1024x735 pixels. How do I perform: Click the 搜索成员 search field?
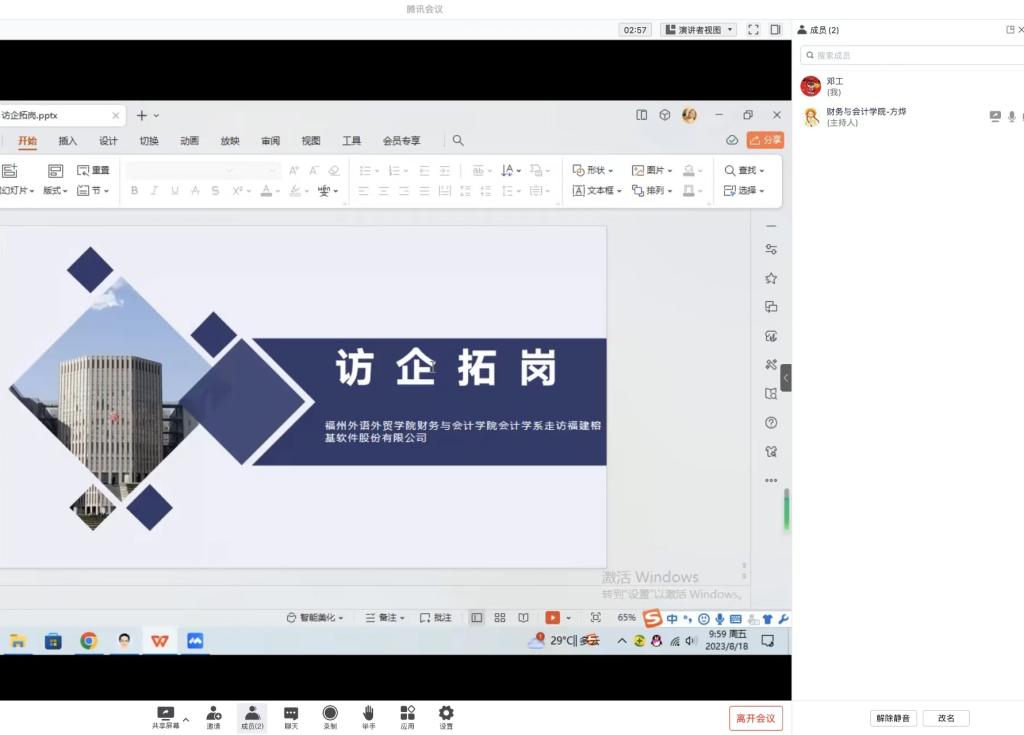(x=910, y=55)
